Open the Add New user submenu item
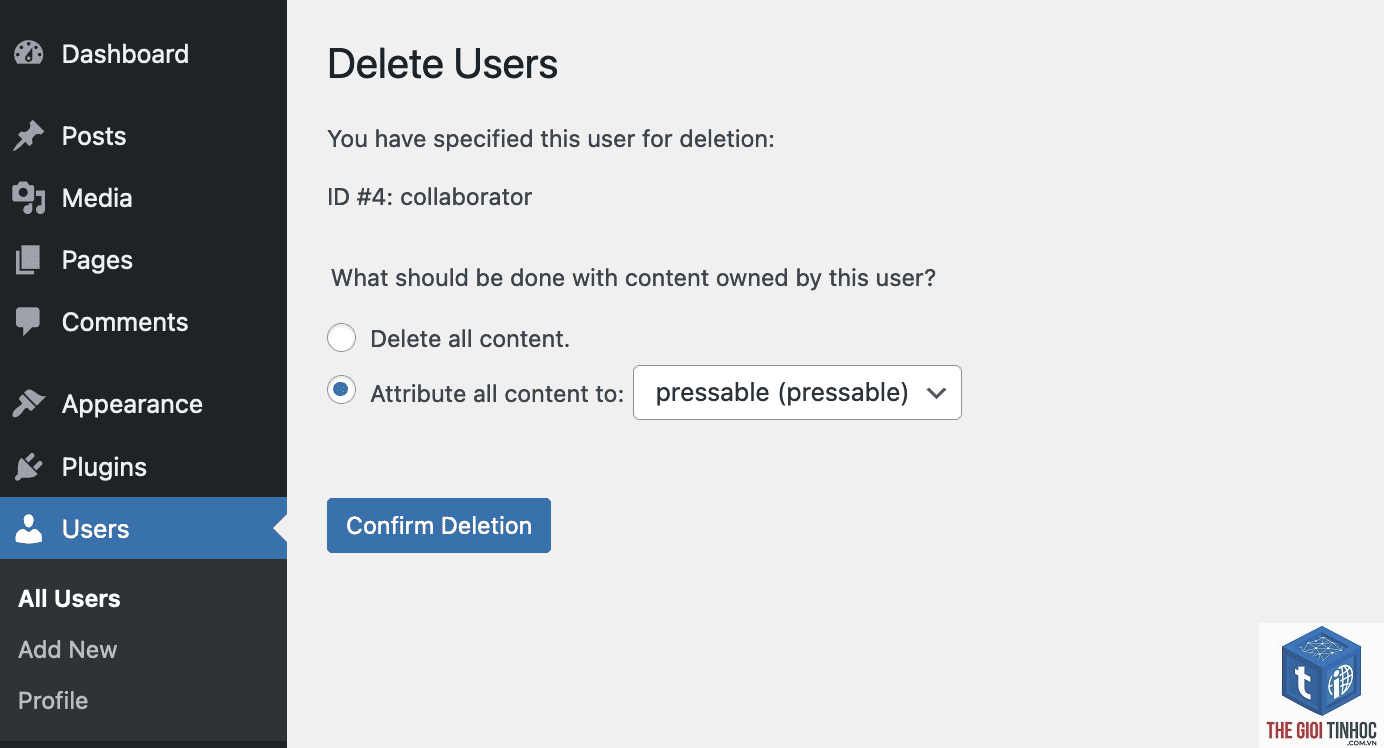Screen dimensions: 1384x748 coord(68,650)
